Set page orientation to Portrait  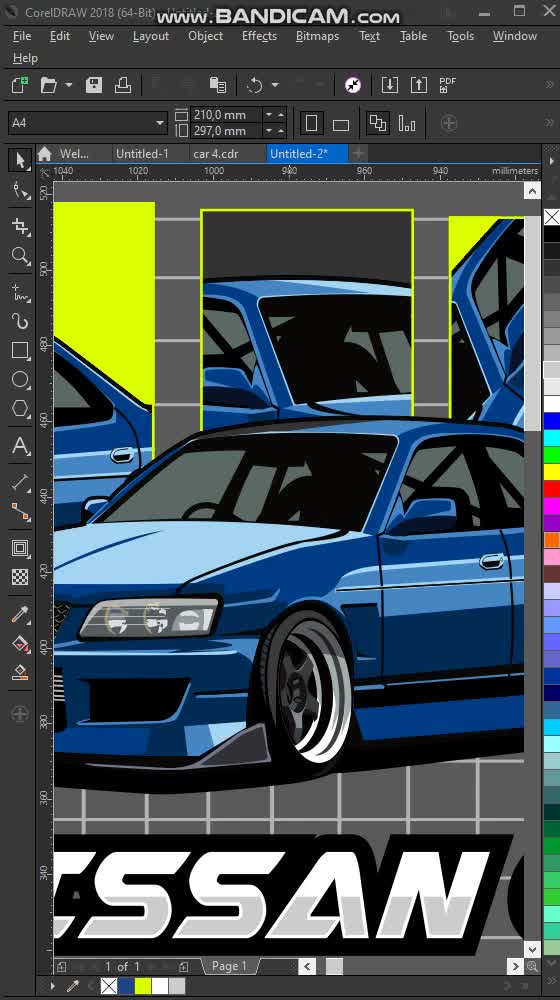click(x=311, y=122)
